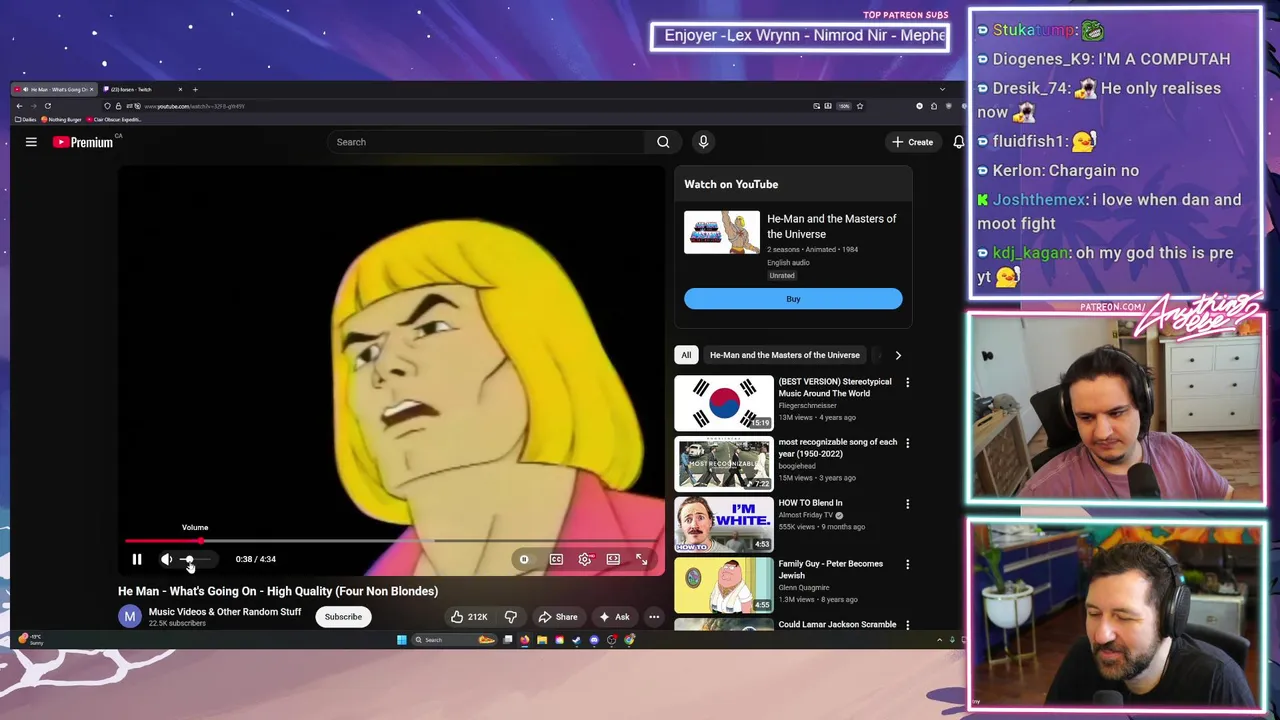
Task: Select He-Man and the Masters of the Universe chip
Action: pos(785,355)
